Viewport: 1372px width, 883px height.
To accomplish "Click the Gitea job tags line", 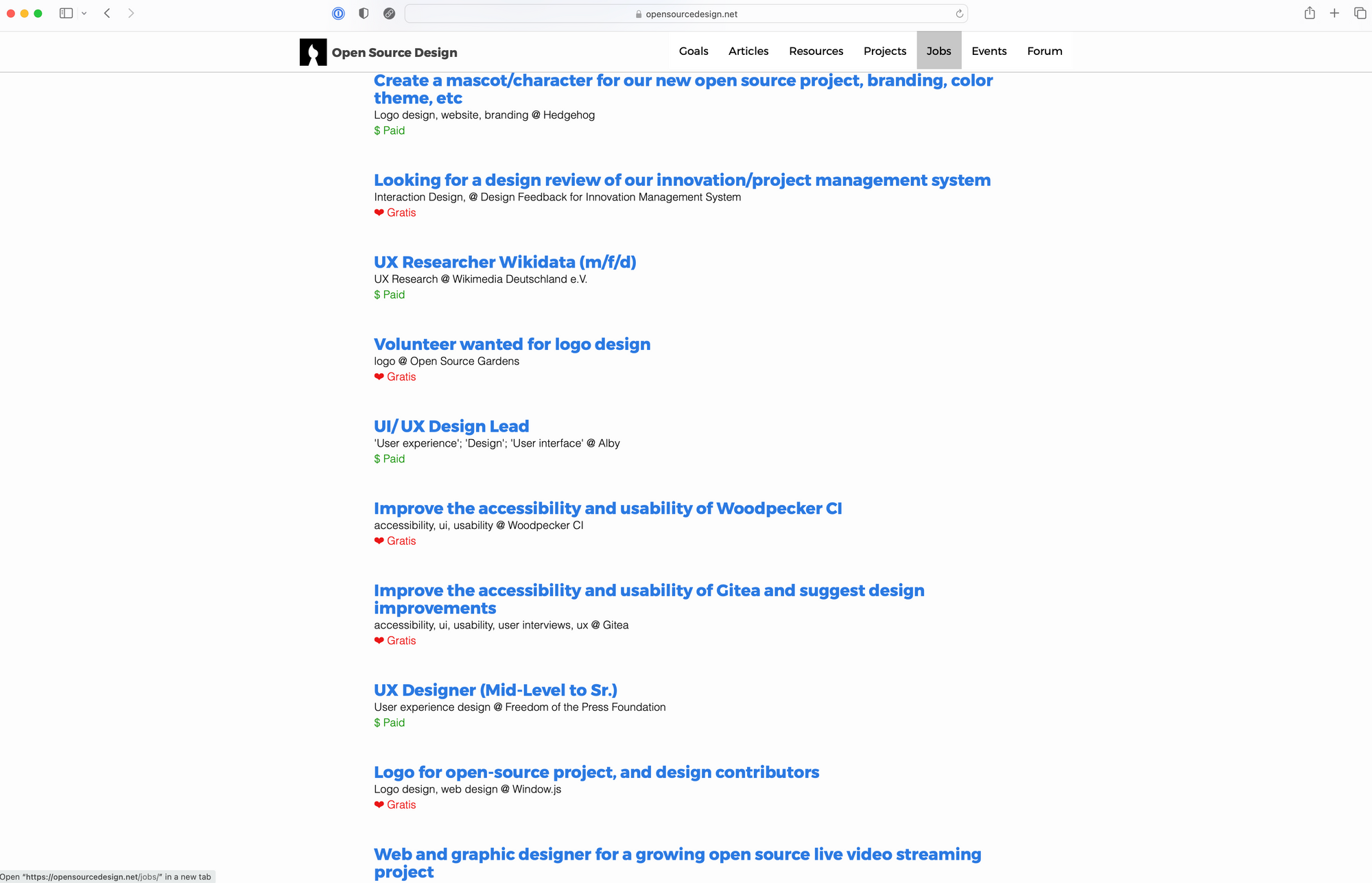I will coord(501,625).
